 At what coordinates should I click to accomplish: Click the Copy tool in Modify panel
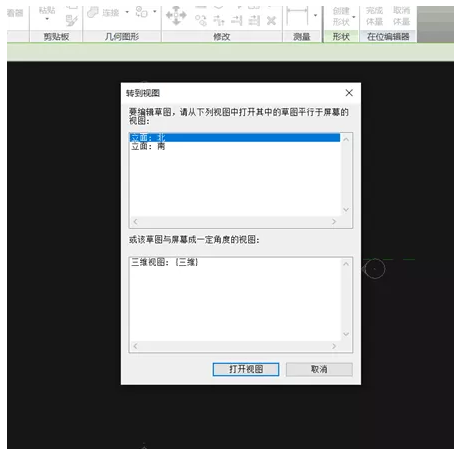201,21
